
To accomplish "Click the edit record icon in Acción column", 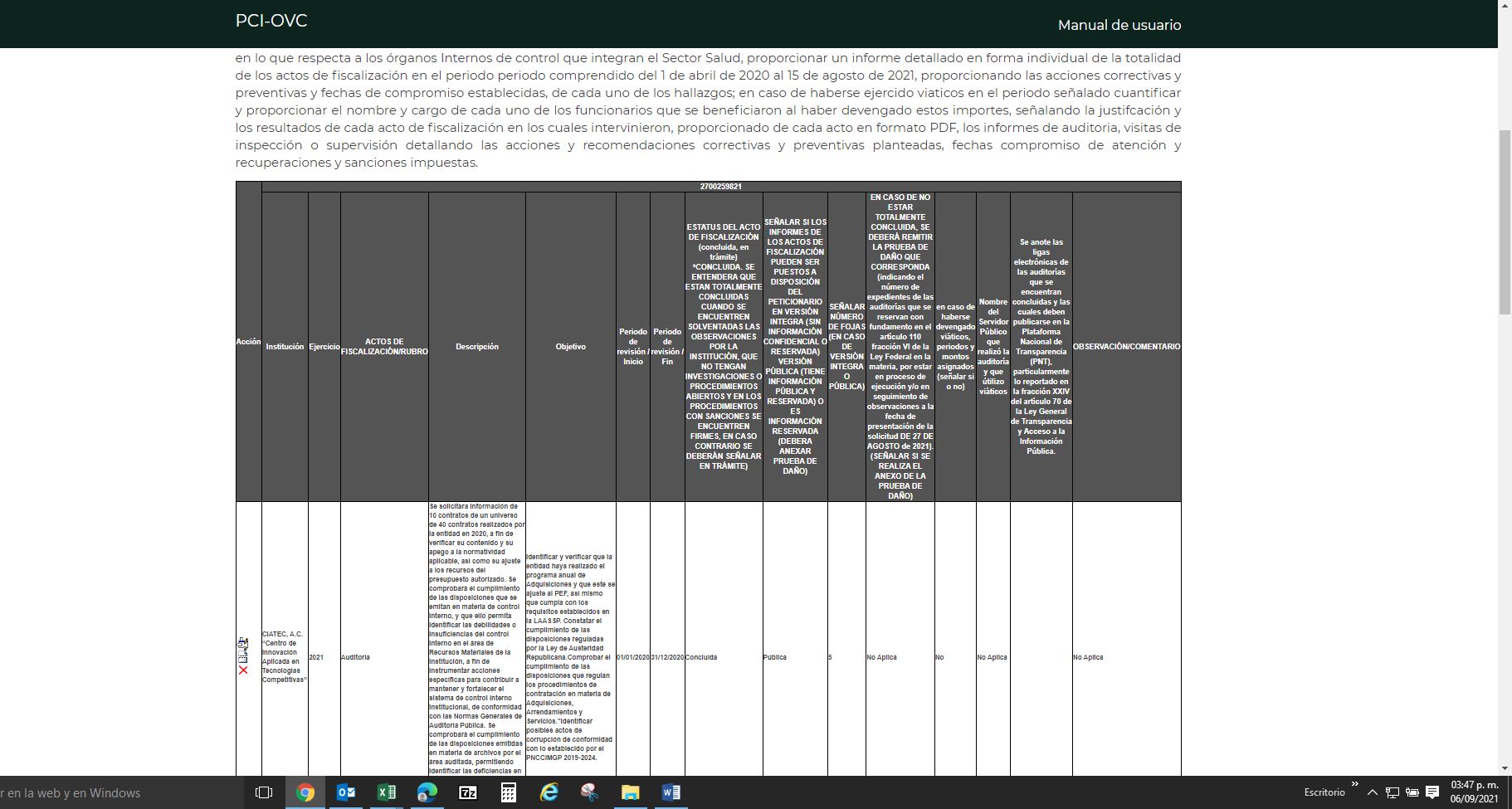I will click(x=242, y=643).
